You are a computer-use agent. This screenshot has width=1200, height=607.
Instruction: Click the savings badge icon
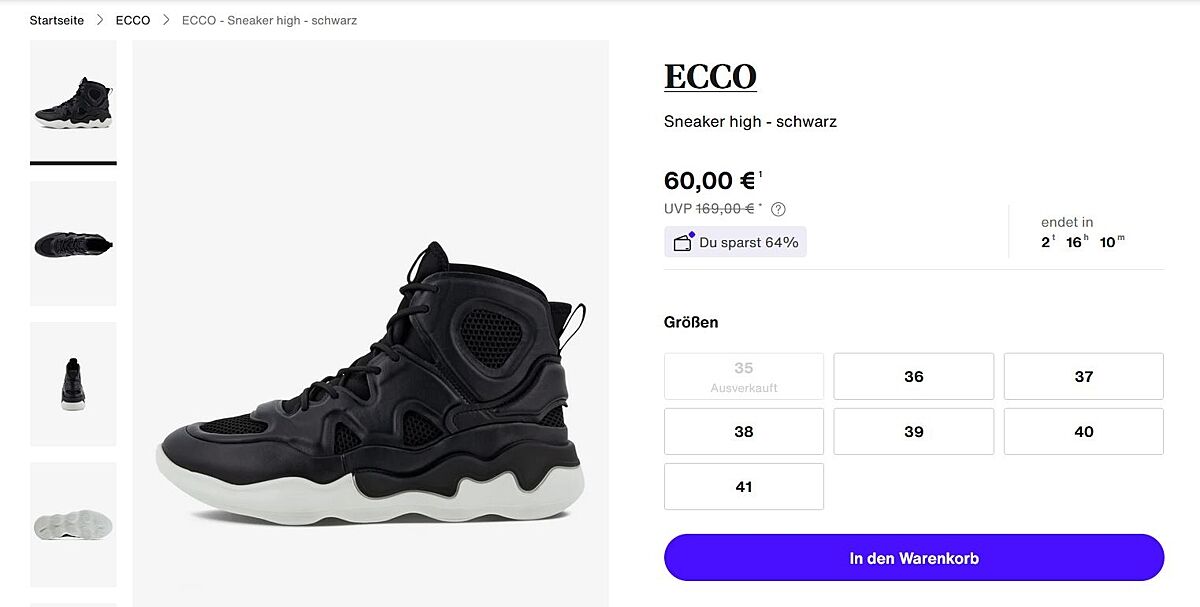point(684,242)
